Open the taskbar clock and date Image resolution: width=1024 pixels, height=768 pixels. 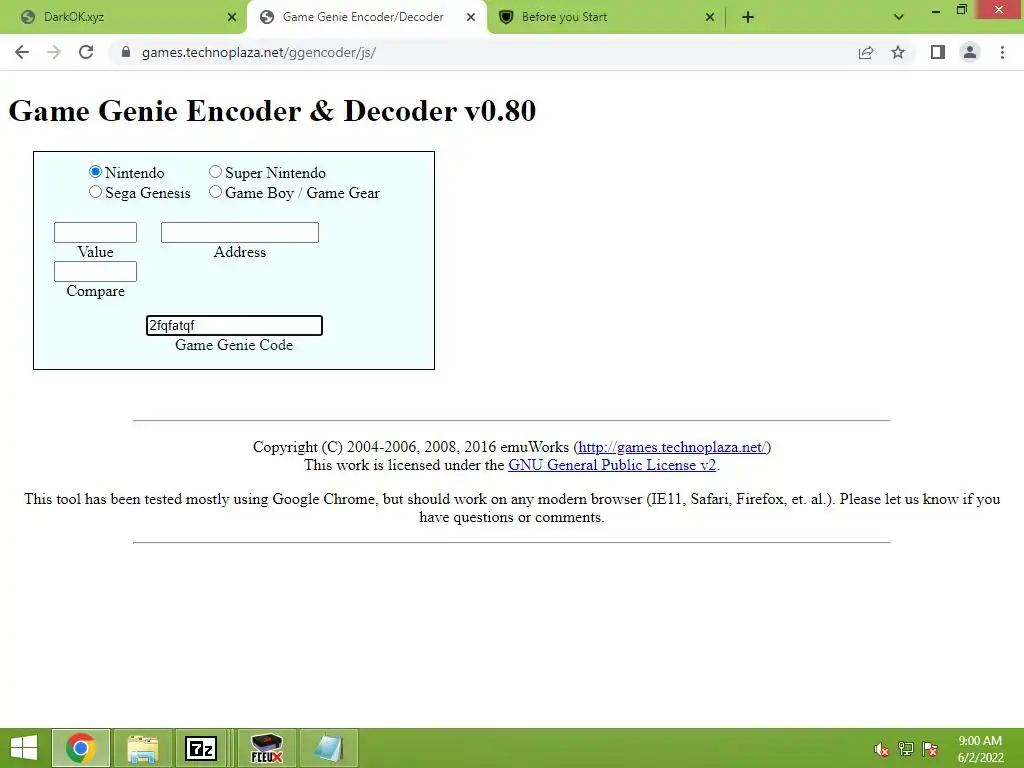coord(980,749)
